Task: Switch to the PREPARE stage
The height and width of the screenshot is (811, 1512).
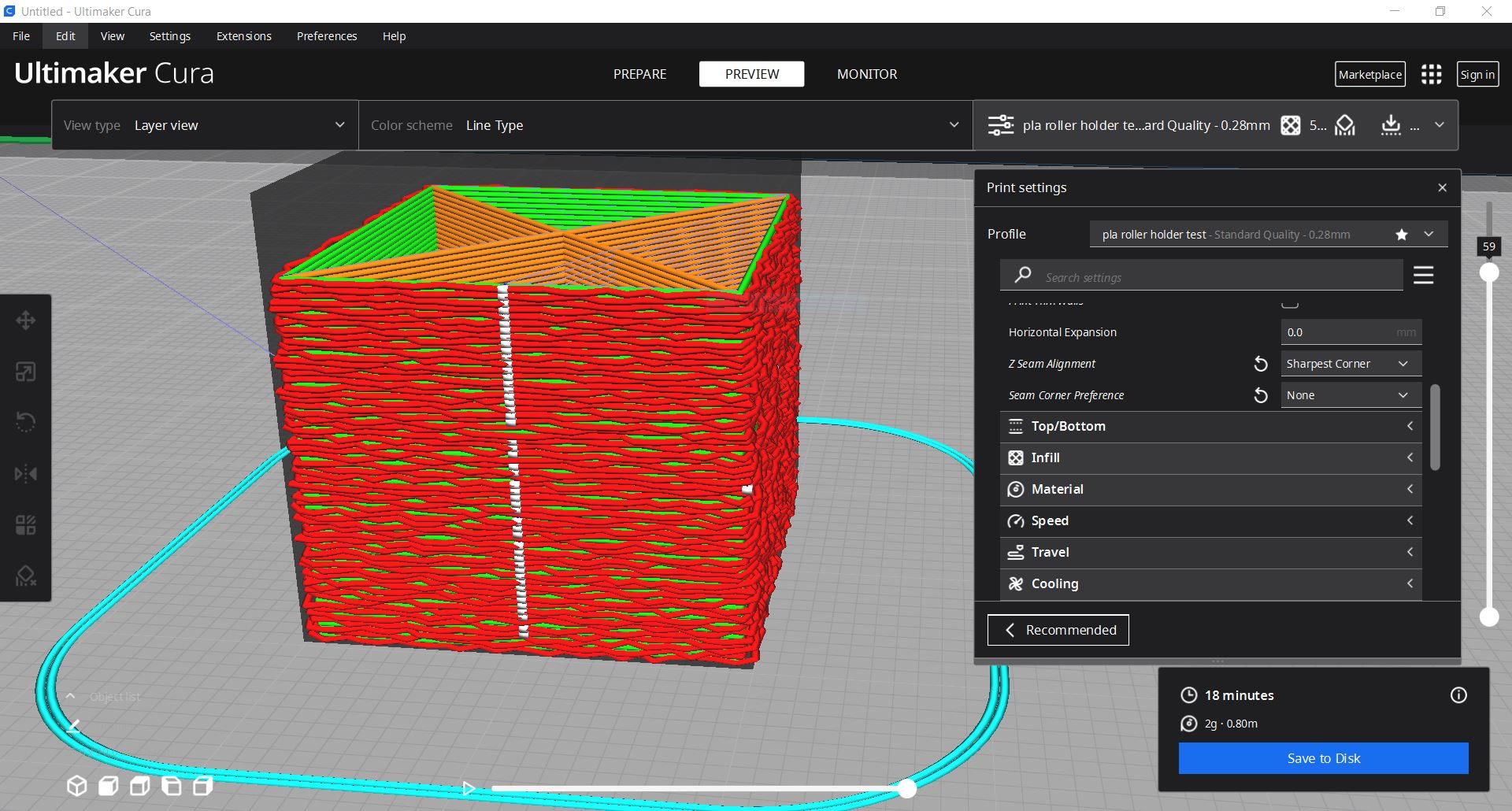Action: tap(639, 74)
